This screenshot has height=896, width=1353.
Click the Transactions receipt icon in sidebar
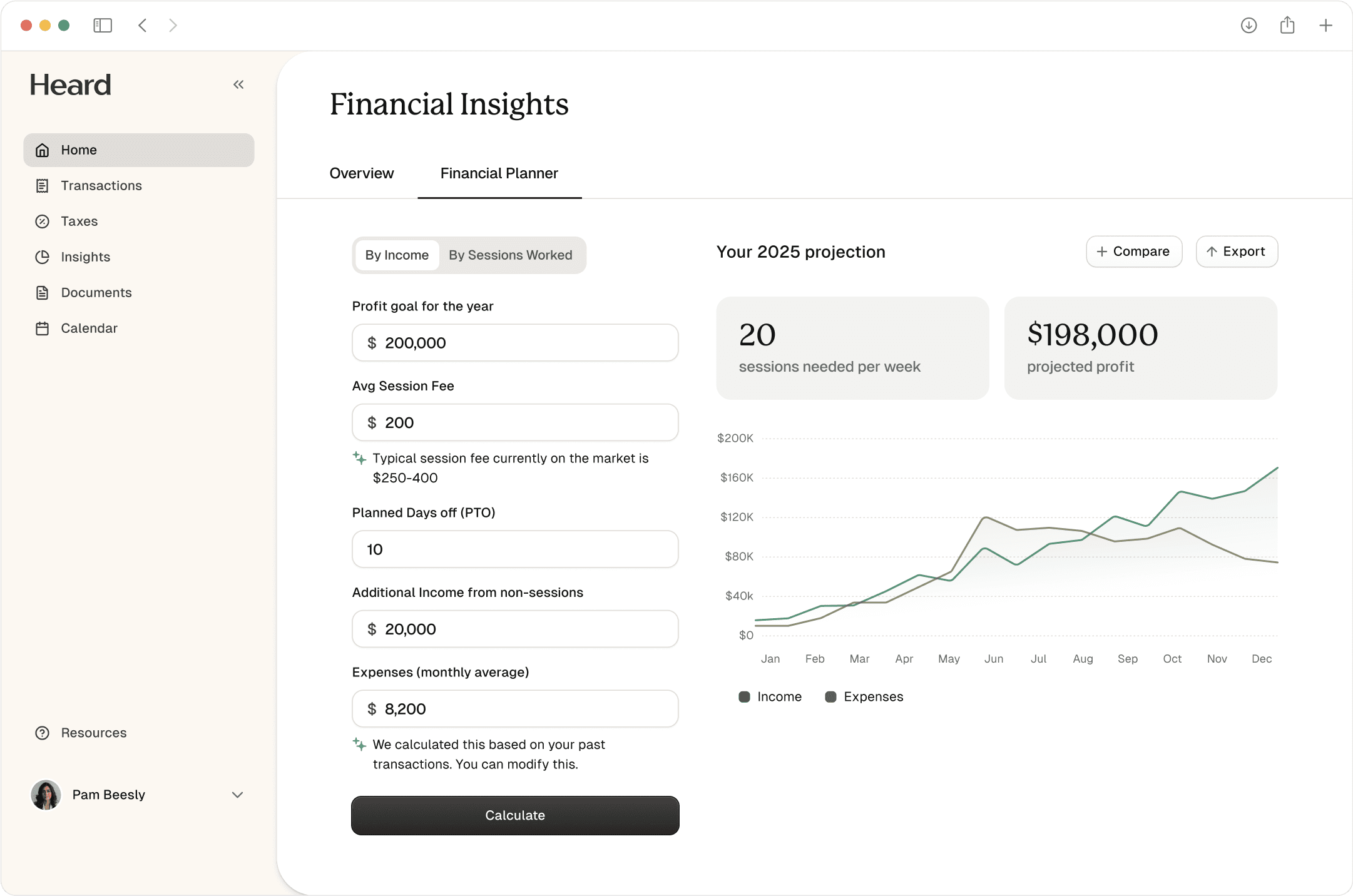pyautogui.click(x=42, y=186)
